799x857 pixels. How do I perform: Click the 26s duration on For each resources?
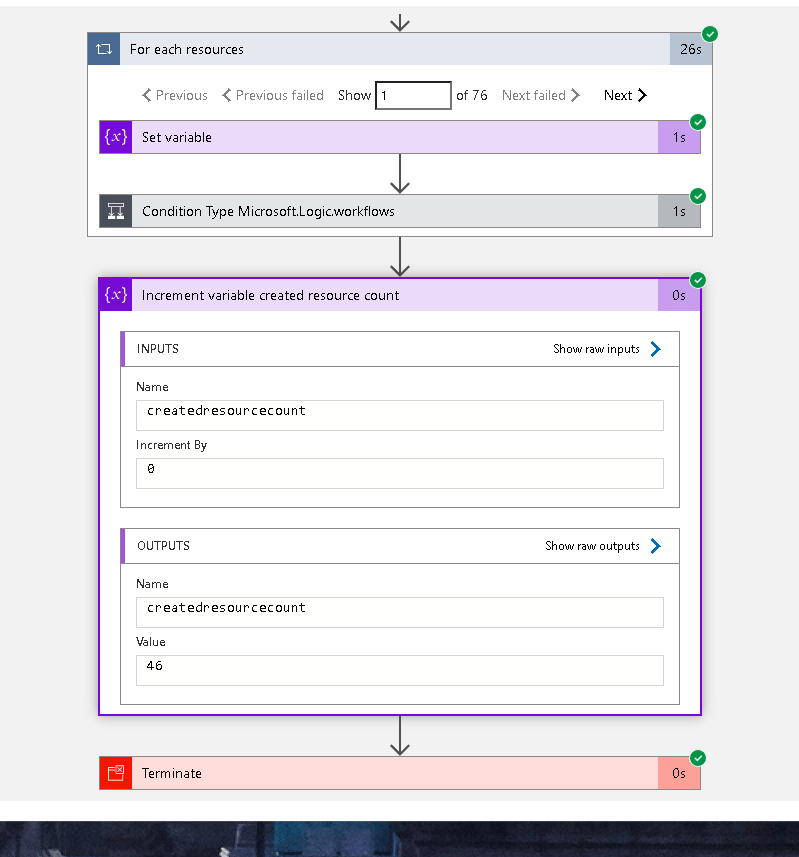click(x=691, y=49)
